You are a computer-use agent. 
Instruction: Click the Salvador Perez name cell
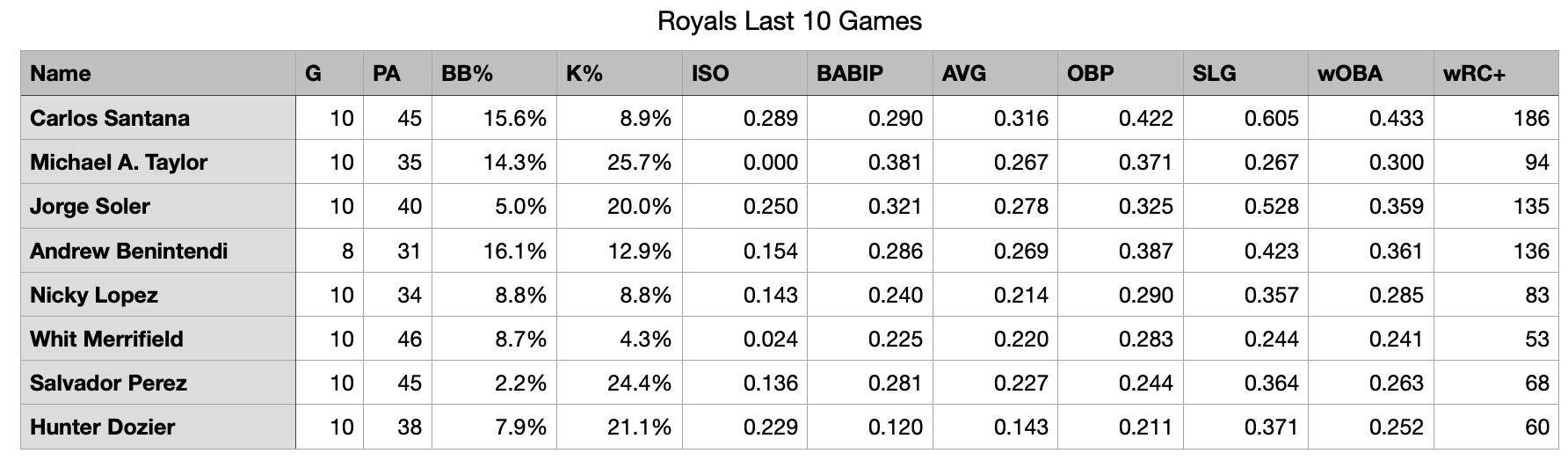[108, 383]
